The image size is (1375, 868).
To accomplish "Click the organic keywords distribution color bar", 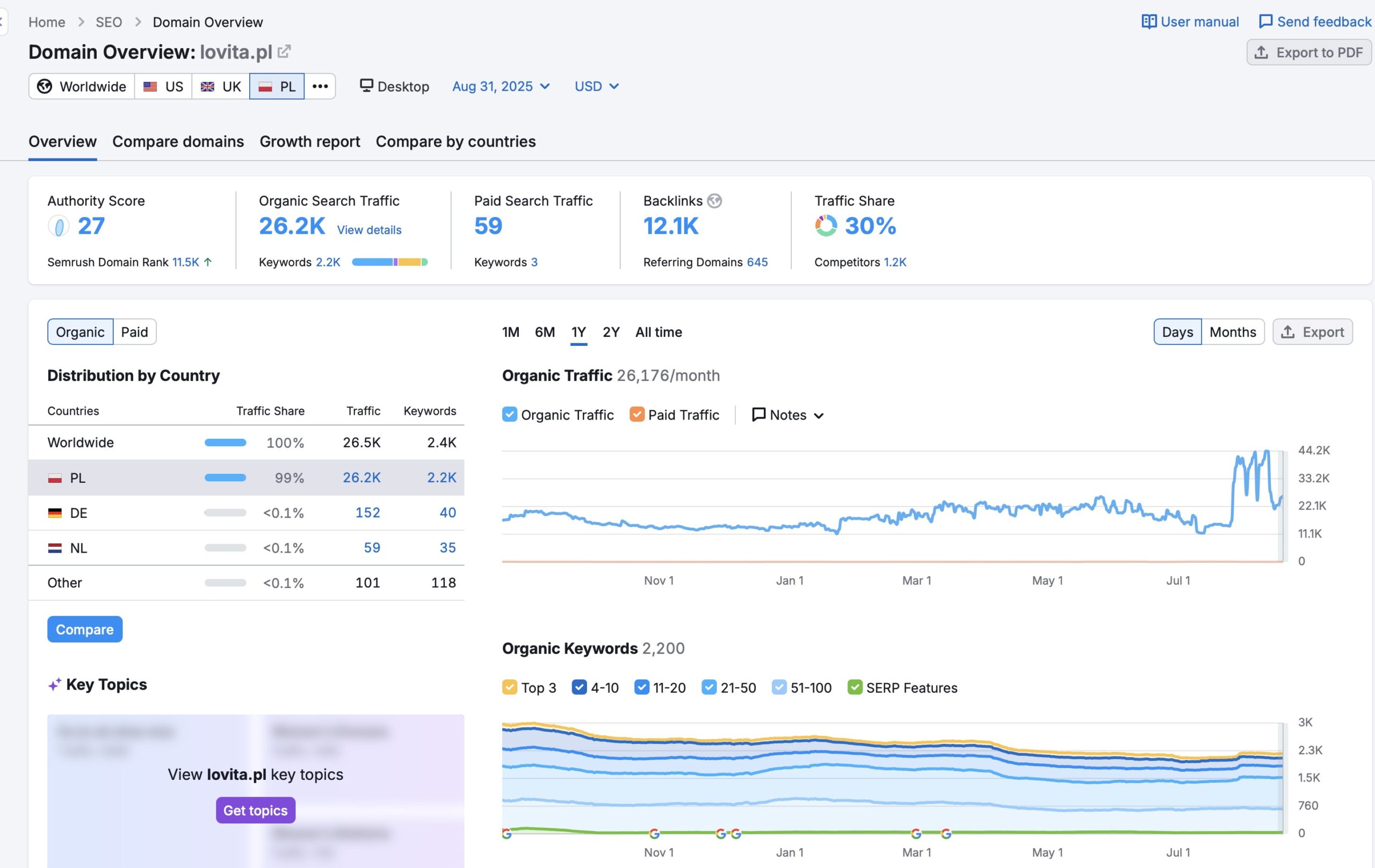I will [x=390, y=262].
